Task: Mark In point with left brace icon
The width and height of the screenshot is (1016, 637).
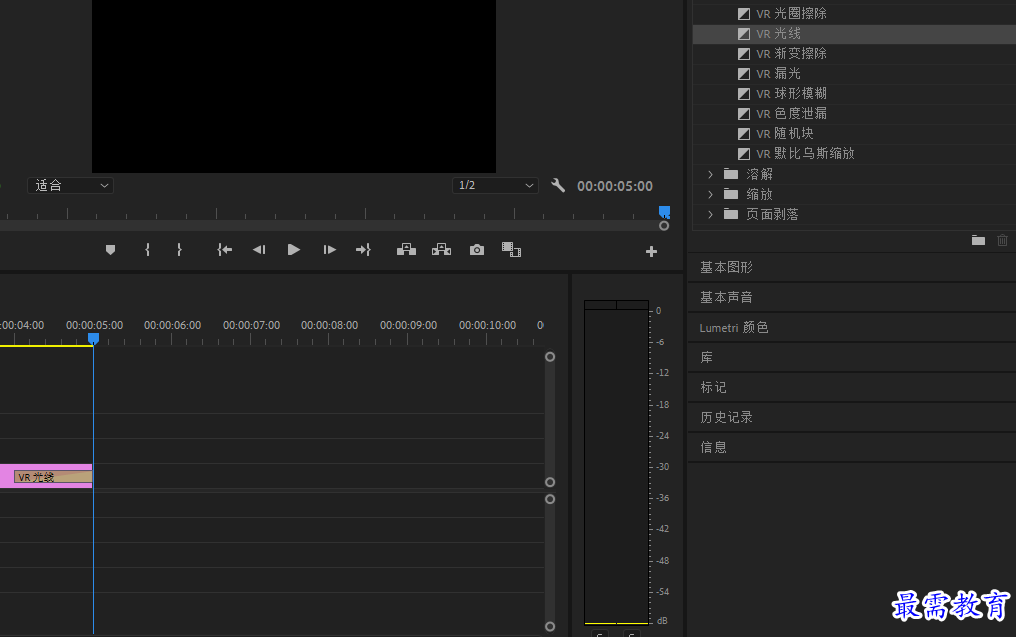Action: [x=148, y=249]
